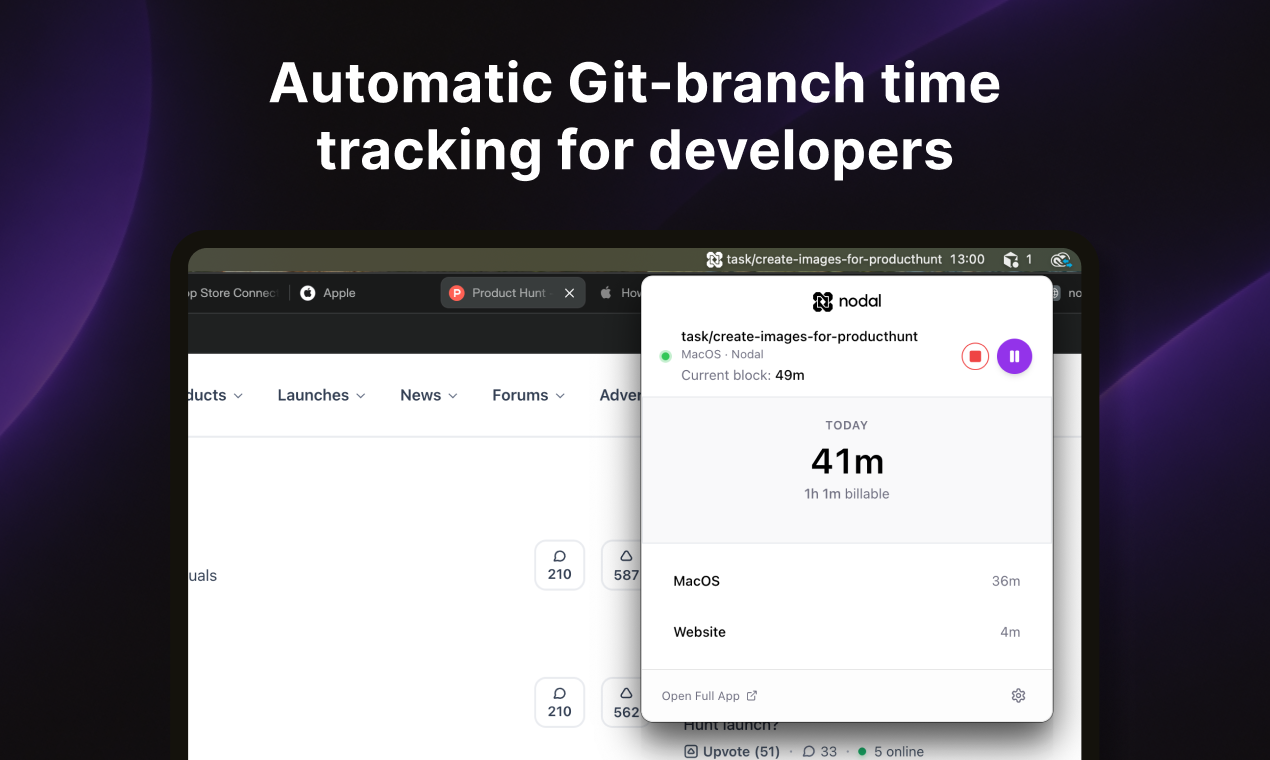
Task: Click the Product Hunt tab favicon
Action: pyautogui.click(x=457, y=293)
